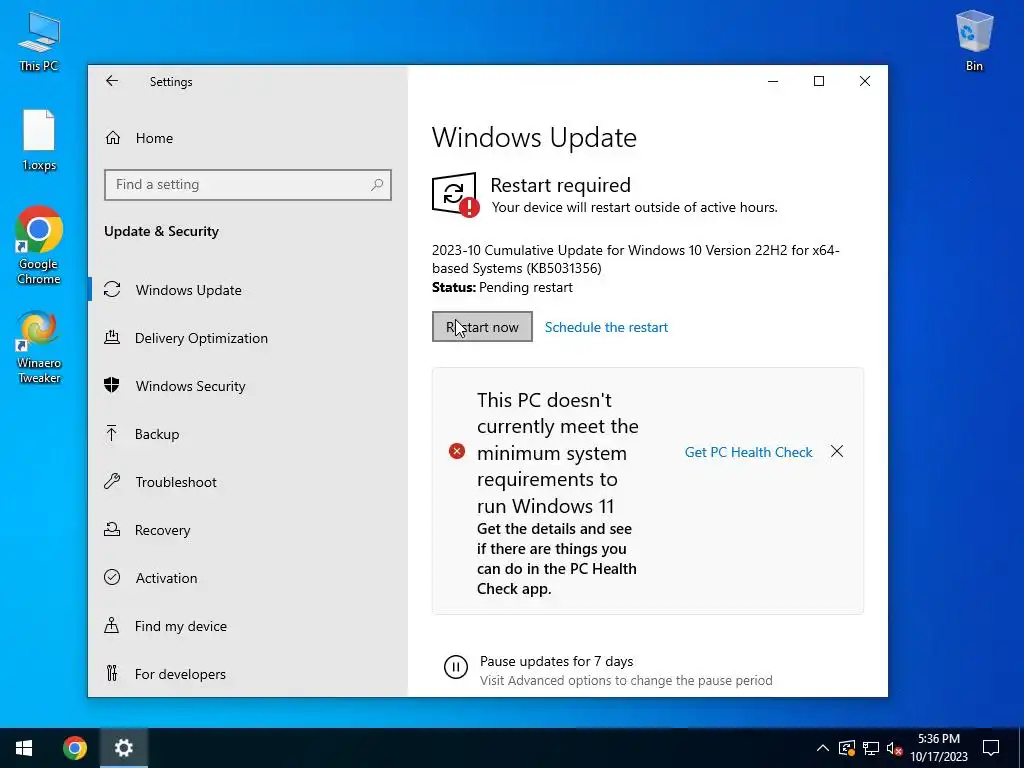The height and width of the screenshot is (768, 1024).
Task: Minimize the Settings window
Action: point(773,81)
